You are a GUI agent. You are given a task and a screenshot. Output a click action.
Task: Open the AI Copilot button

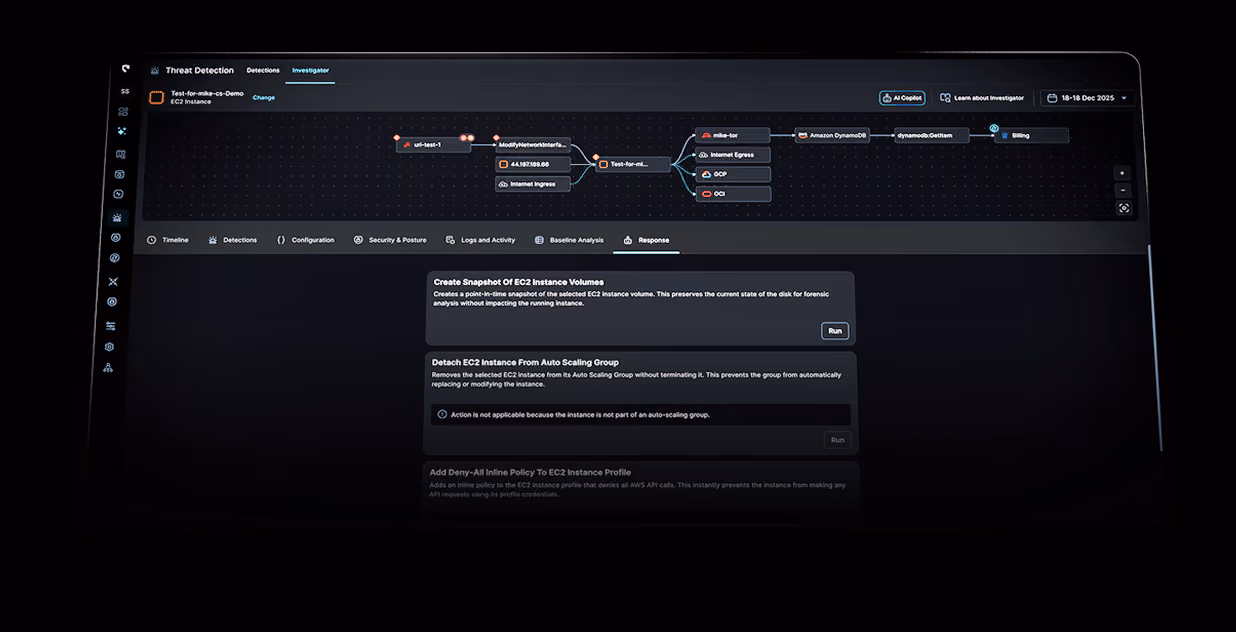tap(902, 98)
